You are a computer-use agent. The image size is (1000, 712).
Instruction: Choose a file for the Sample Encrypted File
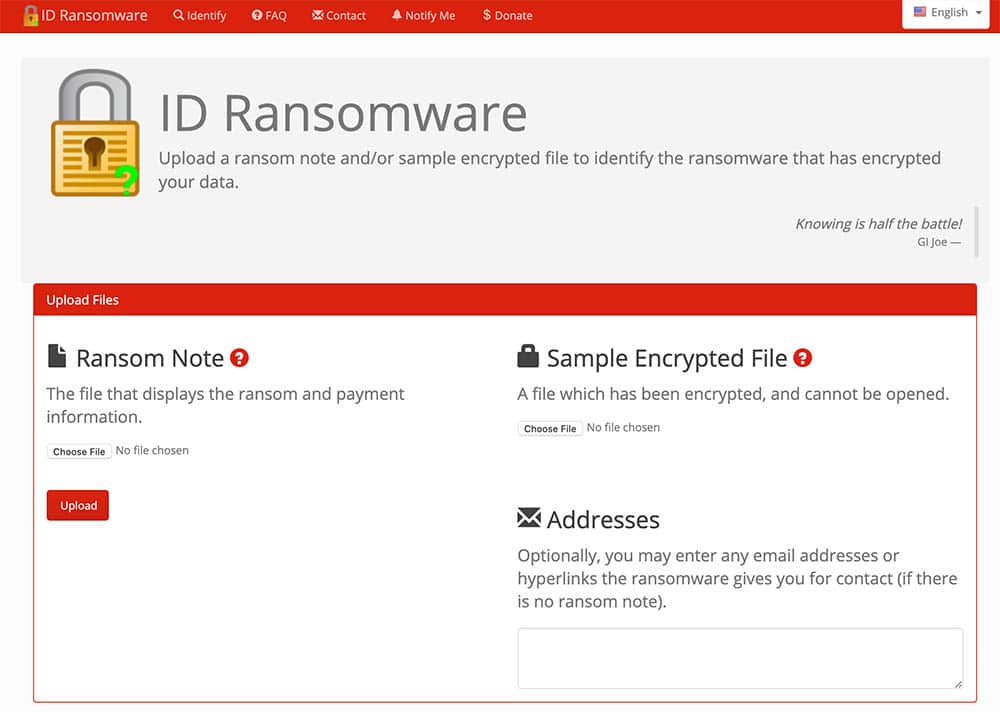coord(550,429)
